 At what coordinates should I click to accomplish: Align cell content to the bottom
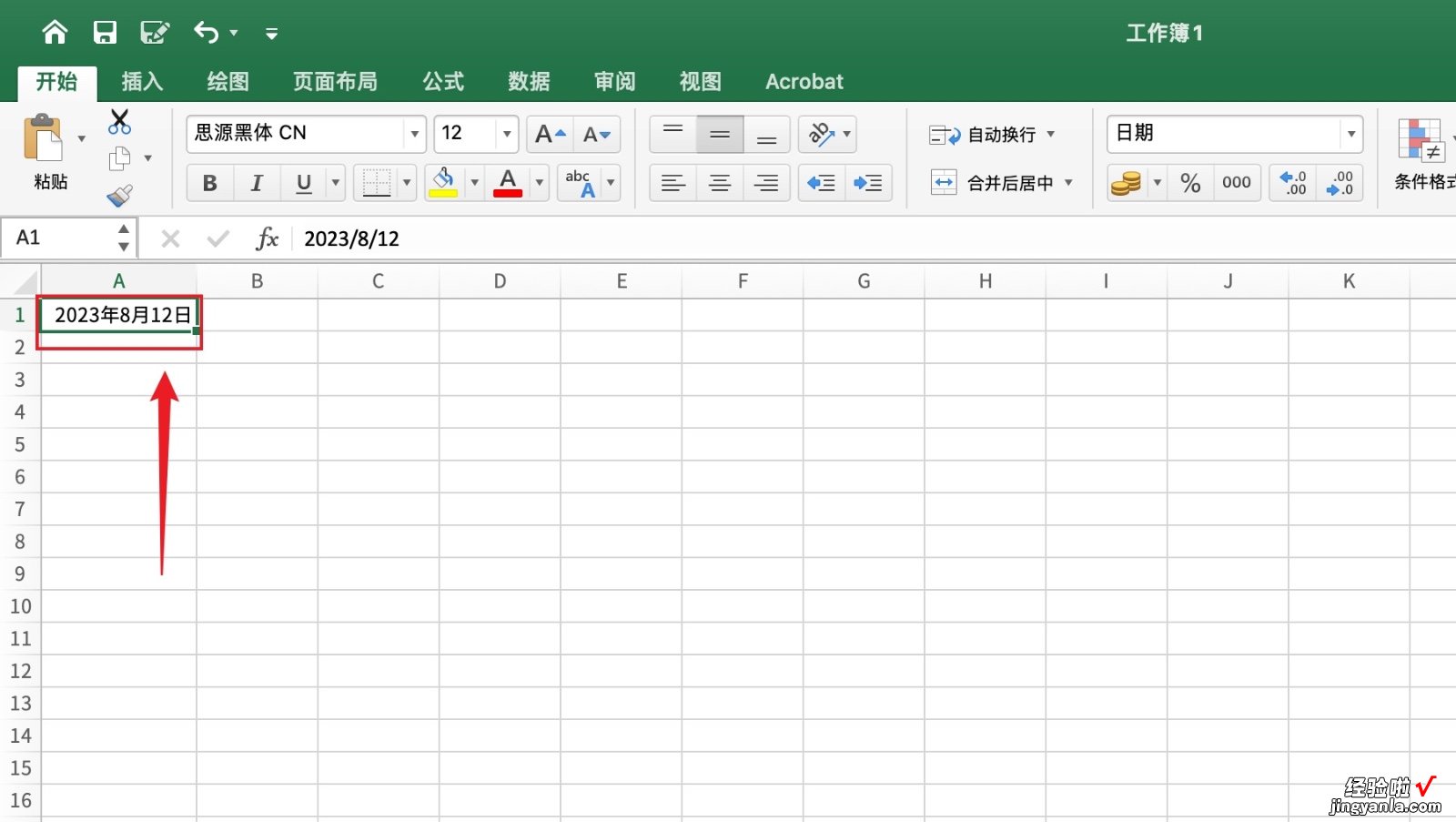coord(766,135)
